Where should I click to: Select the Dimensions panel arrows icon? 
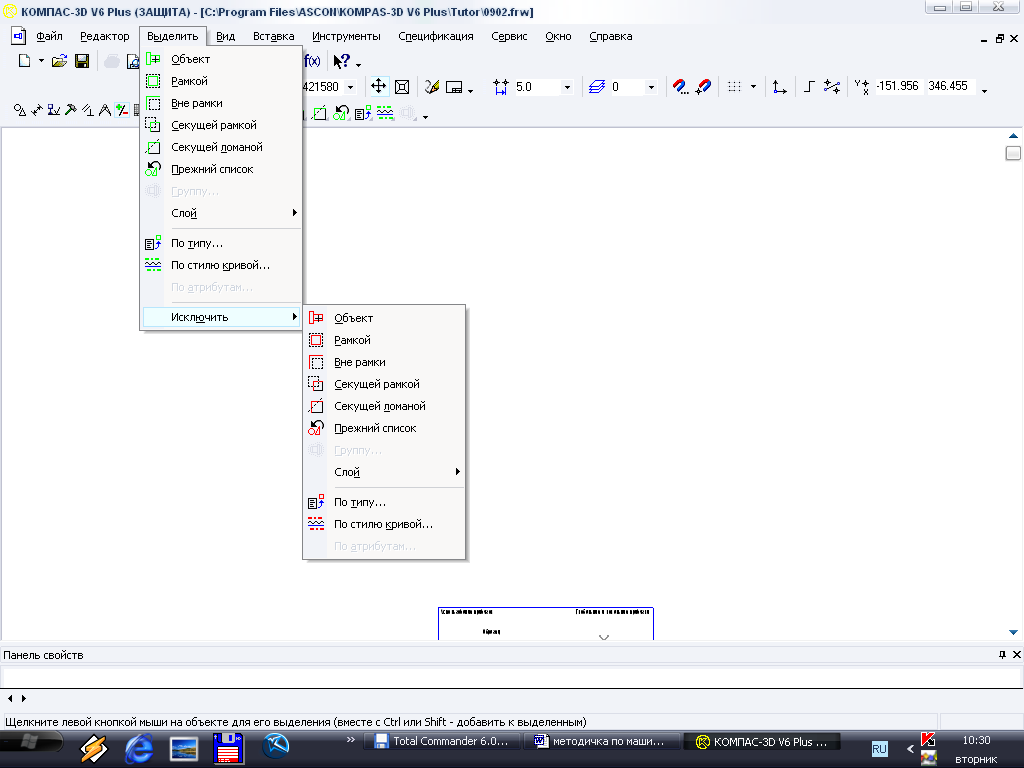click(37, 110)
